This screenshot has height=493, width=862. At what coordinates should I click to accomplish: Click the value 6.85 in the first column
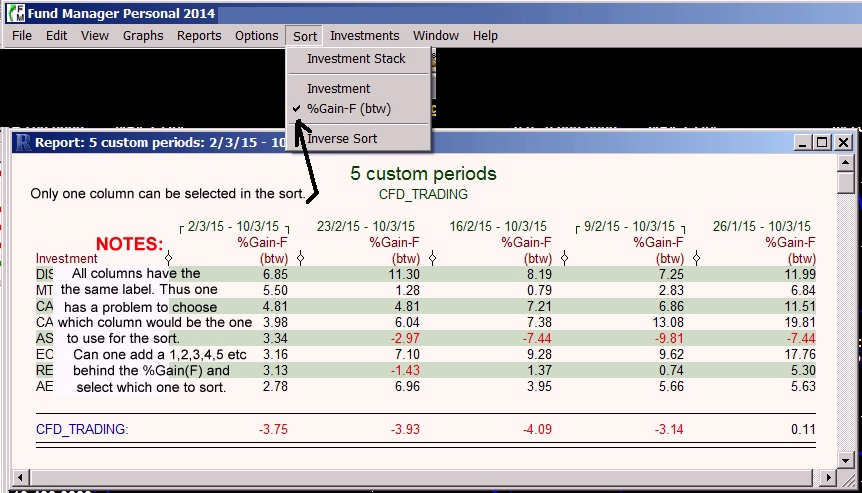(275, 274)
